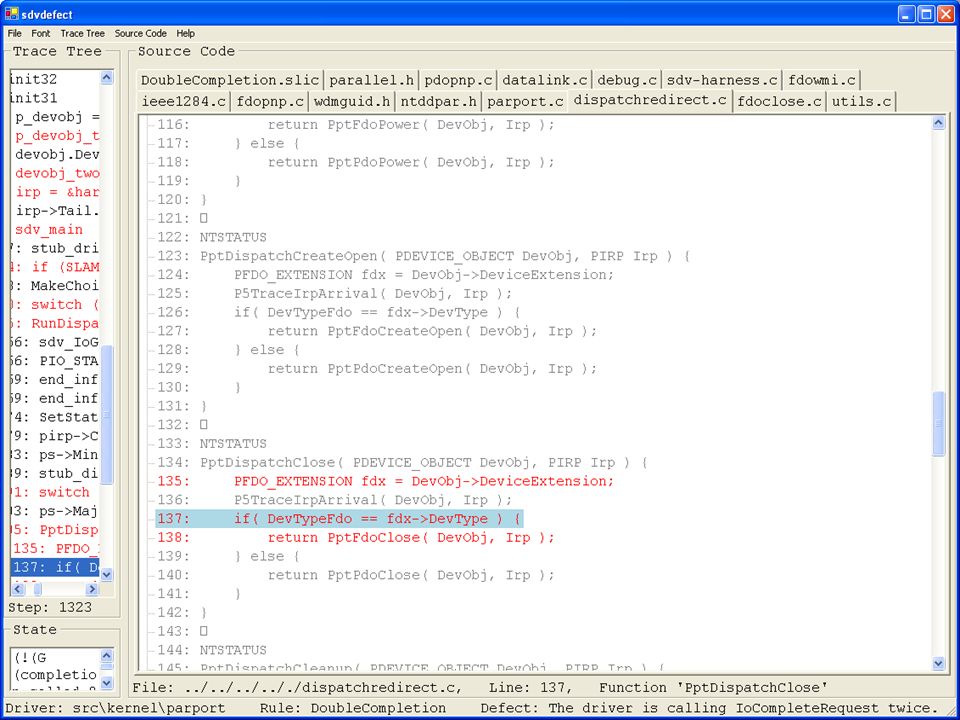Switch to the ntddpar.h tab
The height and width of the screenshot is (720, 960).
coord(438,102)
